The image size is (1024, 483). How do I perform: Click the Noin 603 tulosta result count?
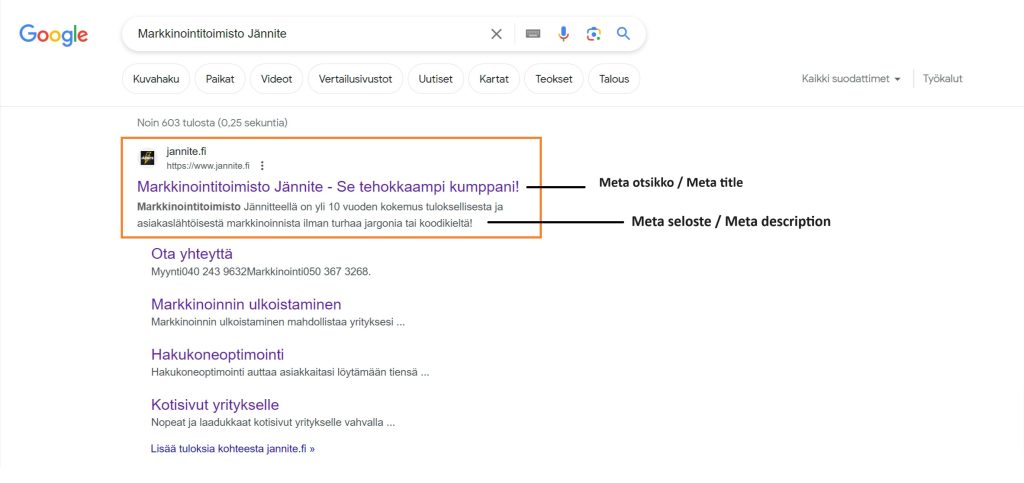tap(212, 123)
